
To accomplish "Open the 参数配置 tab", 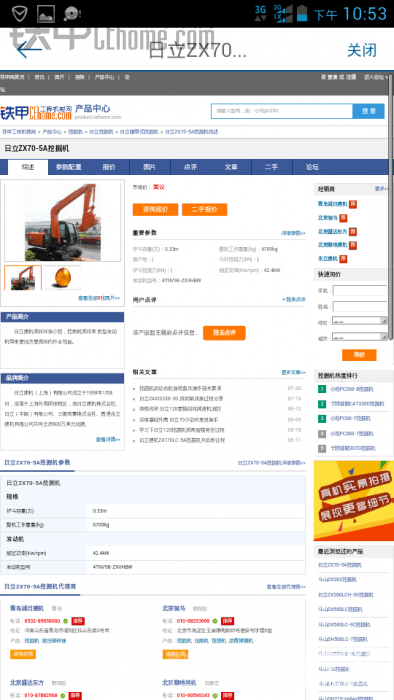I will [x=68, y=167].
